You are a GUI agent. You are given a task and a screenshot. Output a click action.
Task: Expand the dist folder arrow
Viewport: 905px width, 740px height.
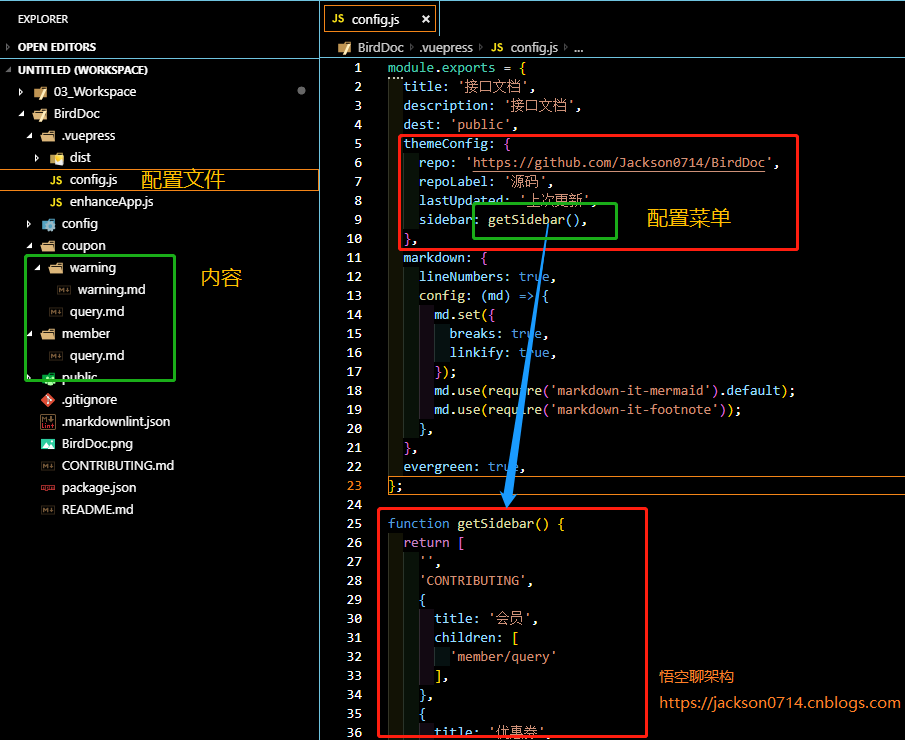click(37, 158)
